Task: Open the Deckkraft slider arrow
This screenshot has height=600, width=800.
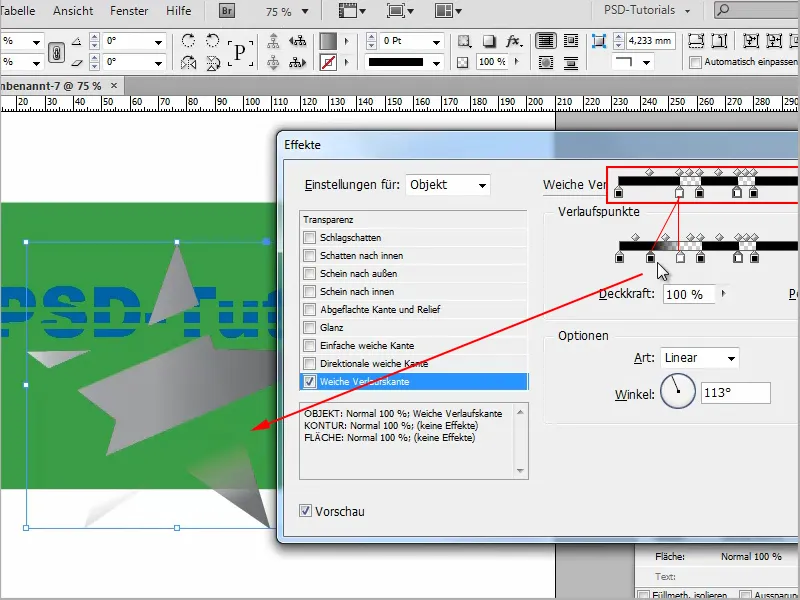Action: (x=723, y=293)
